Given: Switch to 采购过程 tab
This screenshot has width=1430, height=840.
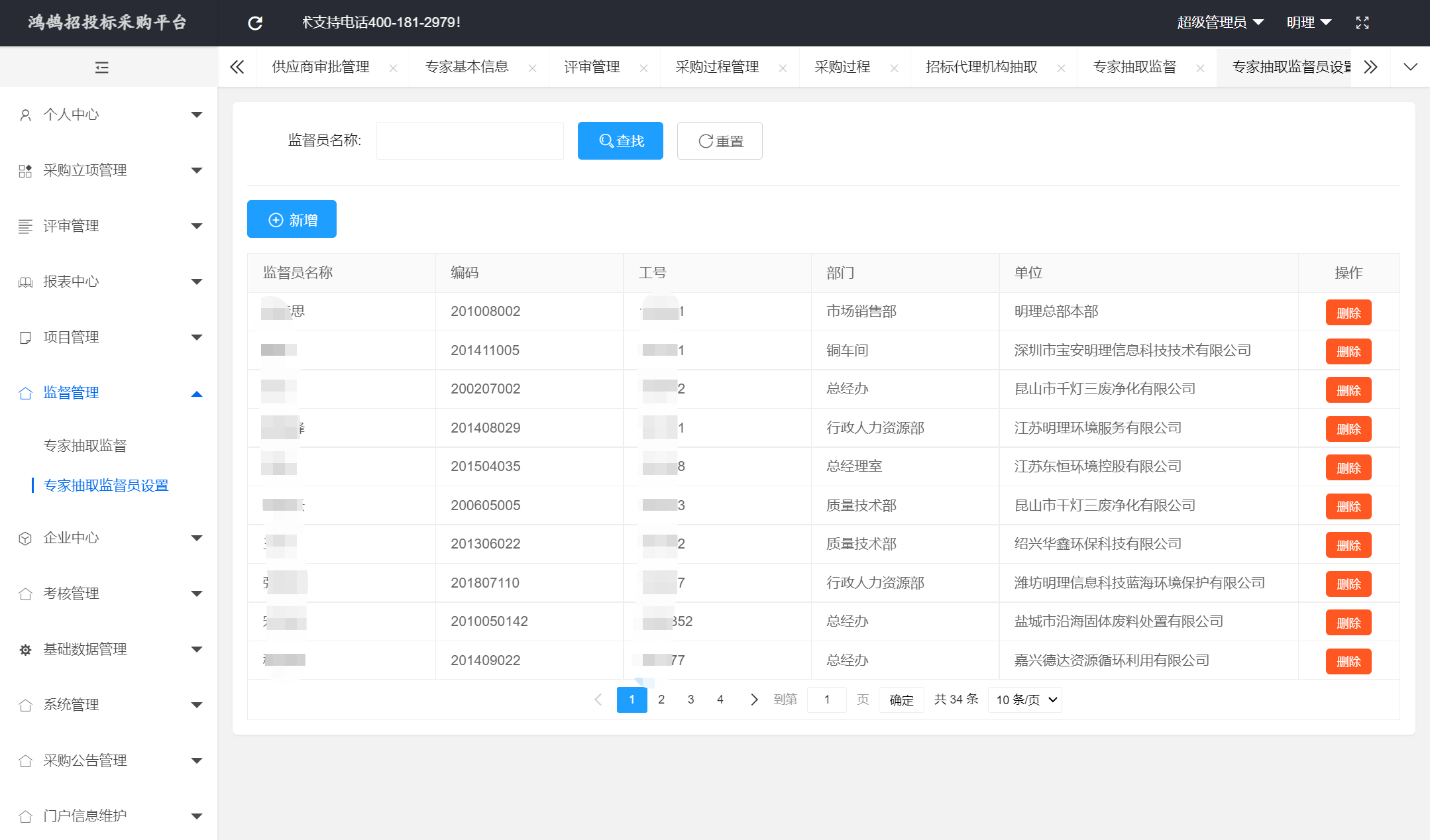Looking at the screenshot, I should point(842,67).
